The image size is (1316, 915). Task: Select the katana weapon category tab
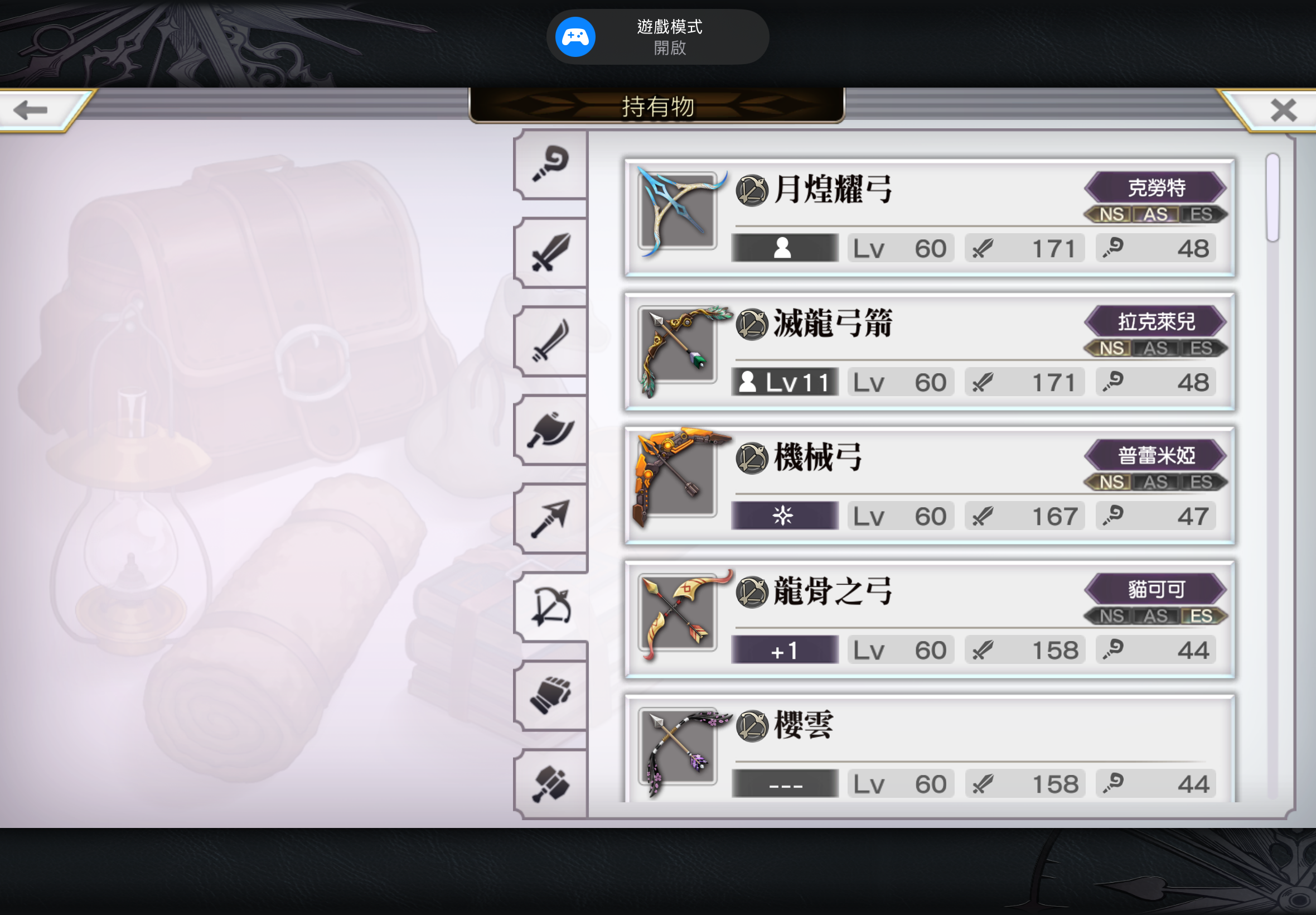550,341
